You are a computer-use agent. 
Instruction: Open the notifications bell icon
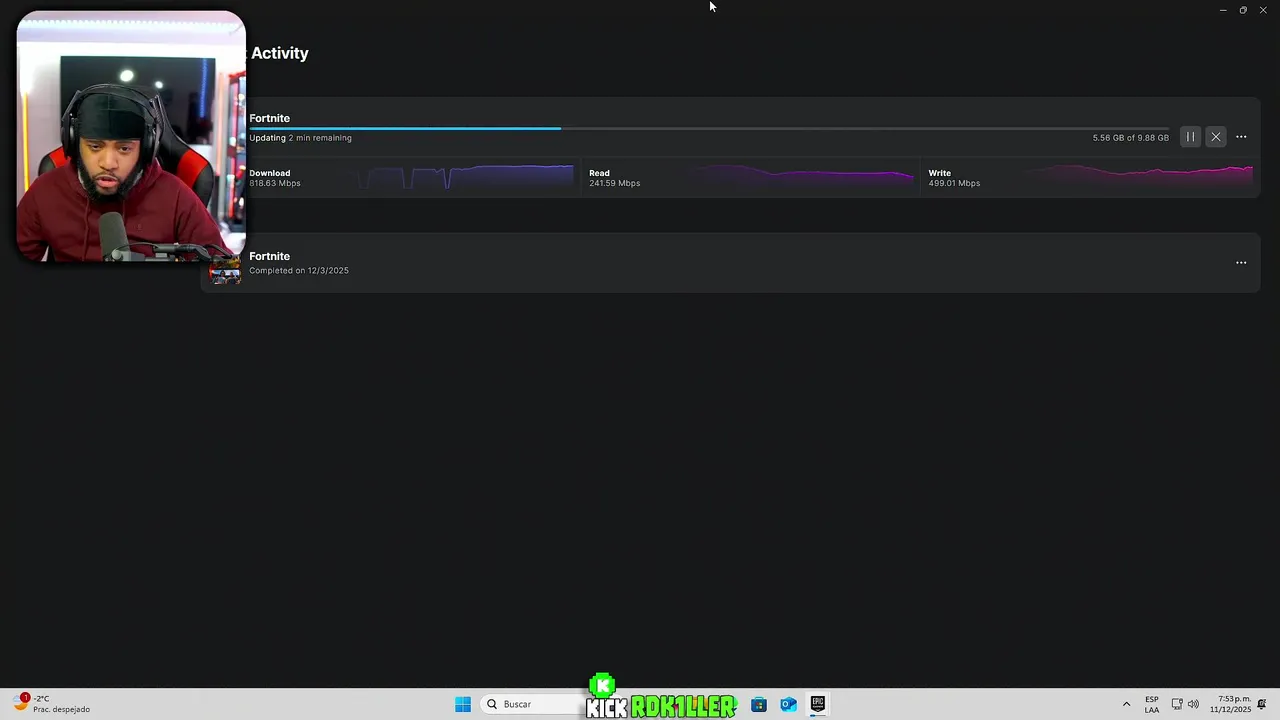tap(1262, 704)
